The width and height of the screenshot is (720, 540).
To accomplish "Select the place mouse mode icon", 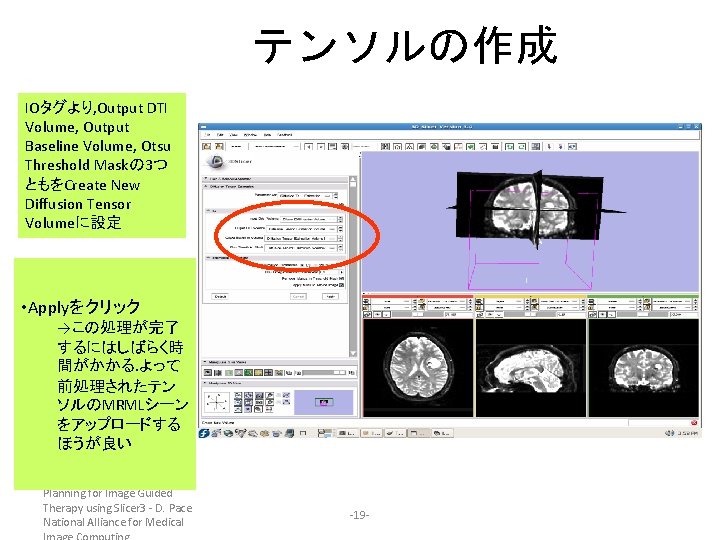I will (560, 146).
